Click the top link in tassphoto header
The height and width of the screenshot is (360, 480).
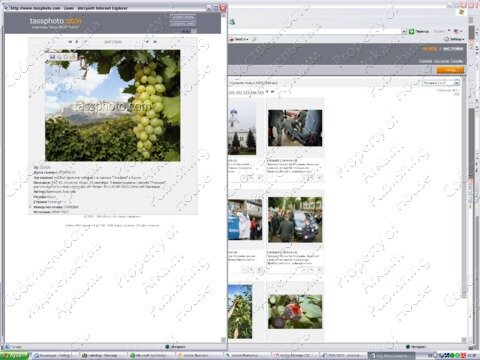[183, 17]
